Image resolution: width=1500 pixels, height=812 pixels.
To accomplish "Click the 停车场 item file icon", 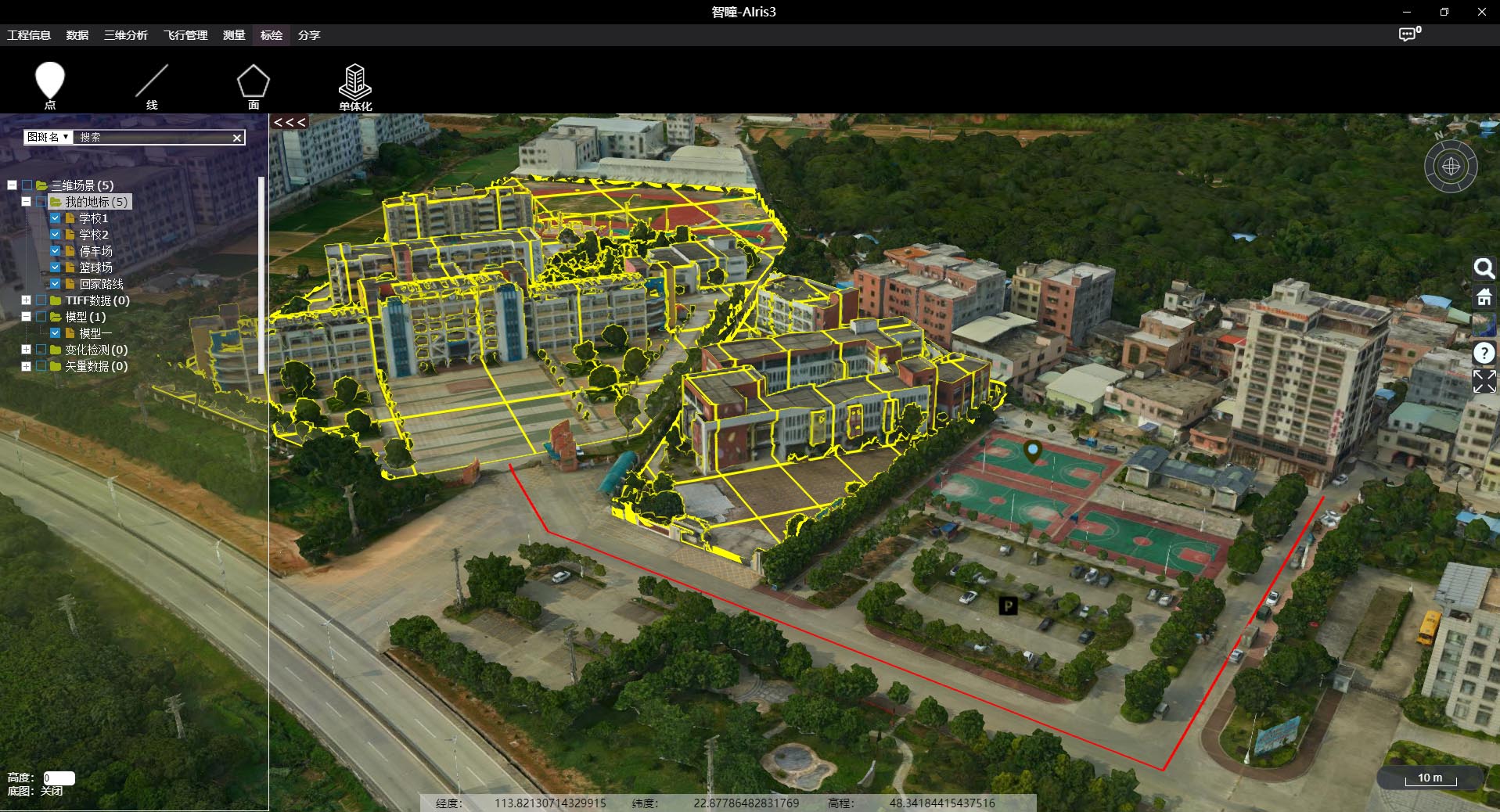I will coord(70,251).
